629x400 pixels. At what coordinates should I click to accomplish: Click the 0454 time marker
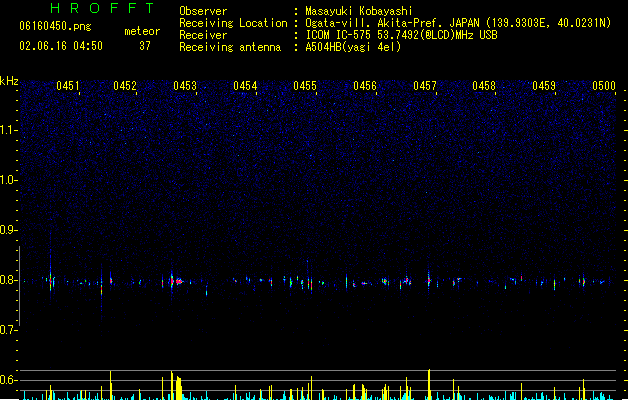[x=245, y=86]
